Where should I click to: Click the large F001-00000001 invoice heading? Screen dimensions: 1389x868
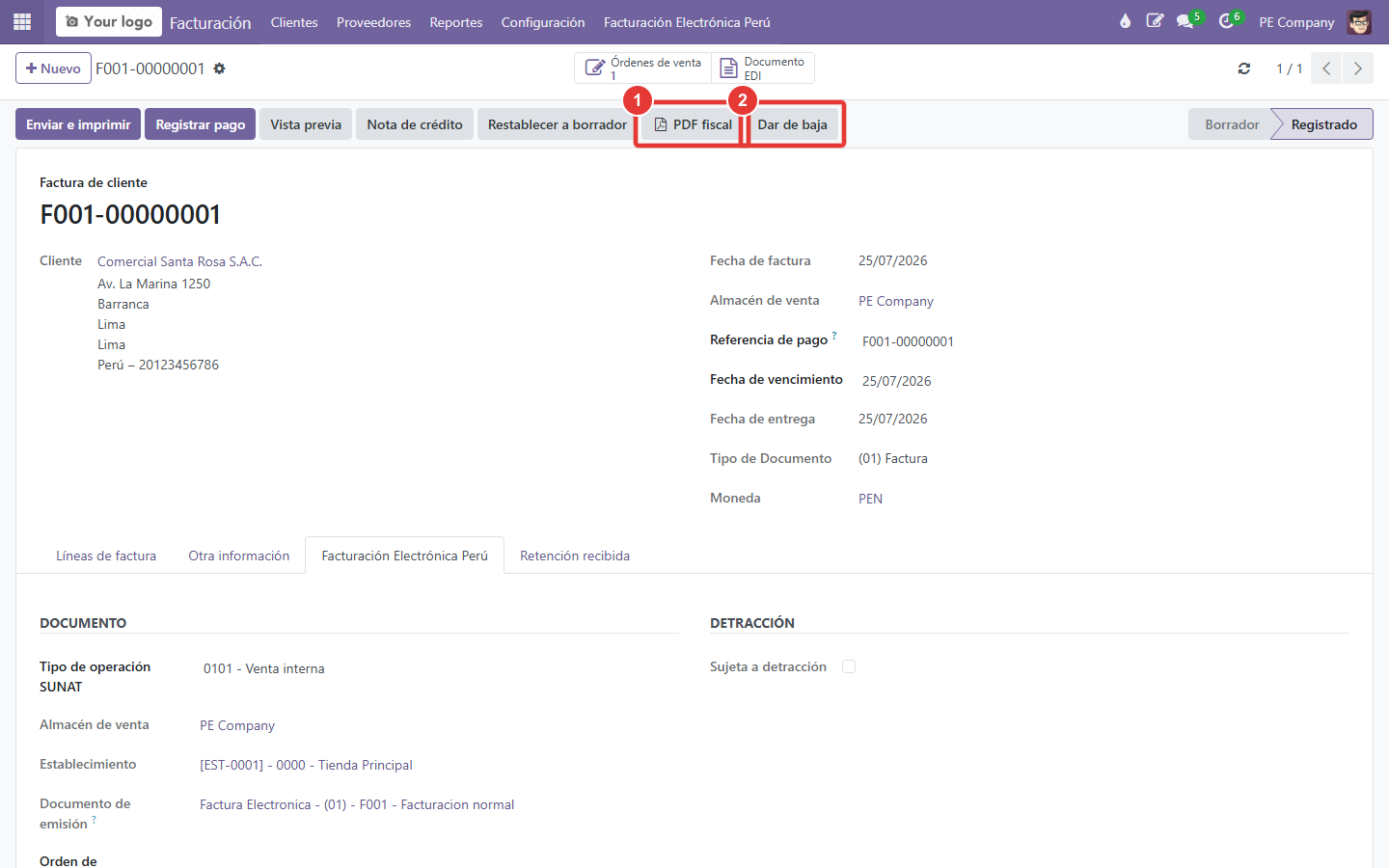pos(130,214)
